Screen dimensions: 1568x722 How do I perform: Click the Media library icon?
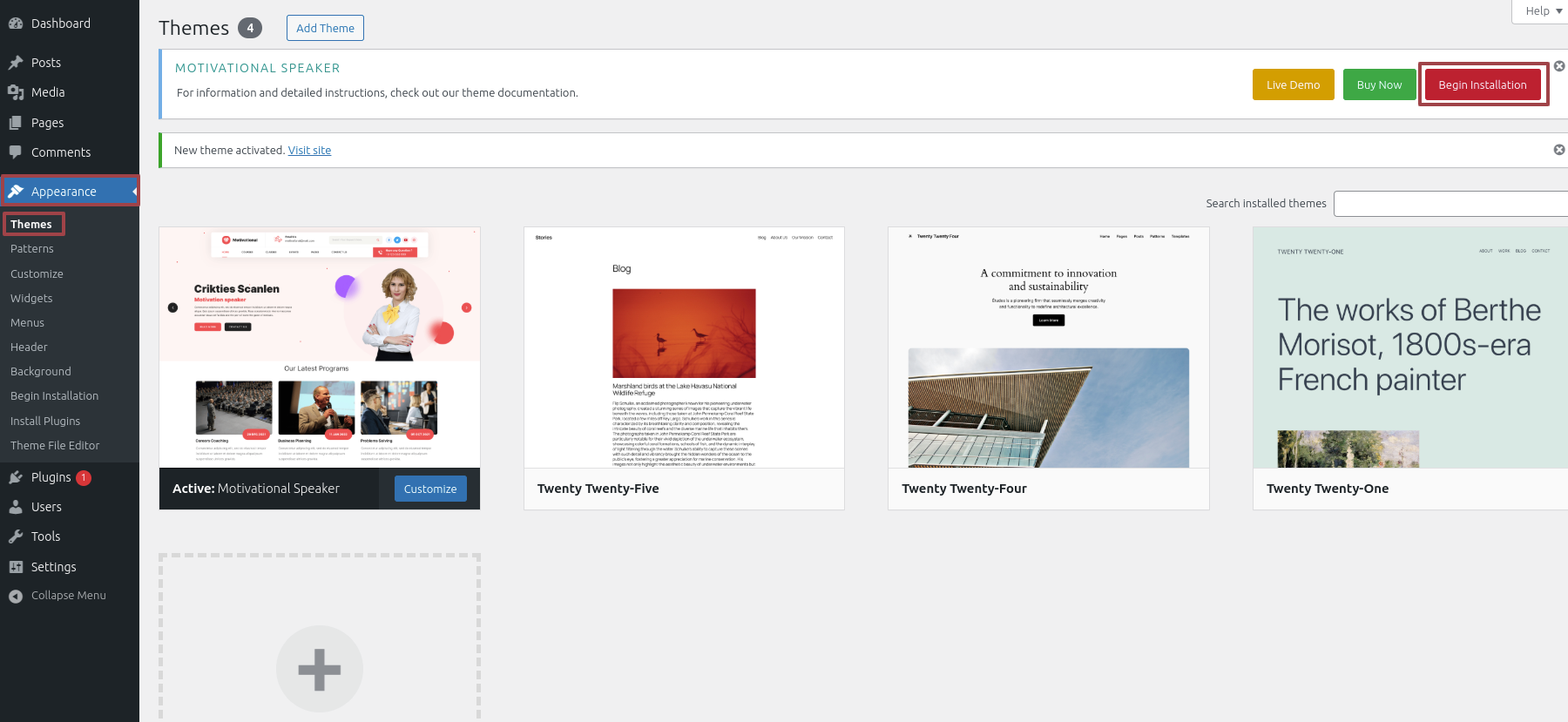tap(16, 92)
